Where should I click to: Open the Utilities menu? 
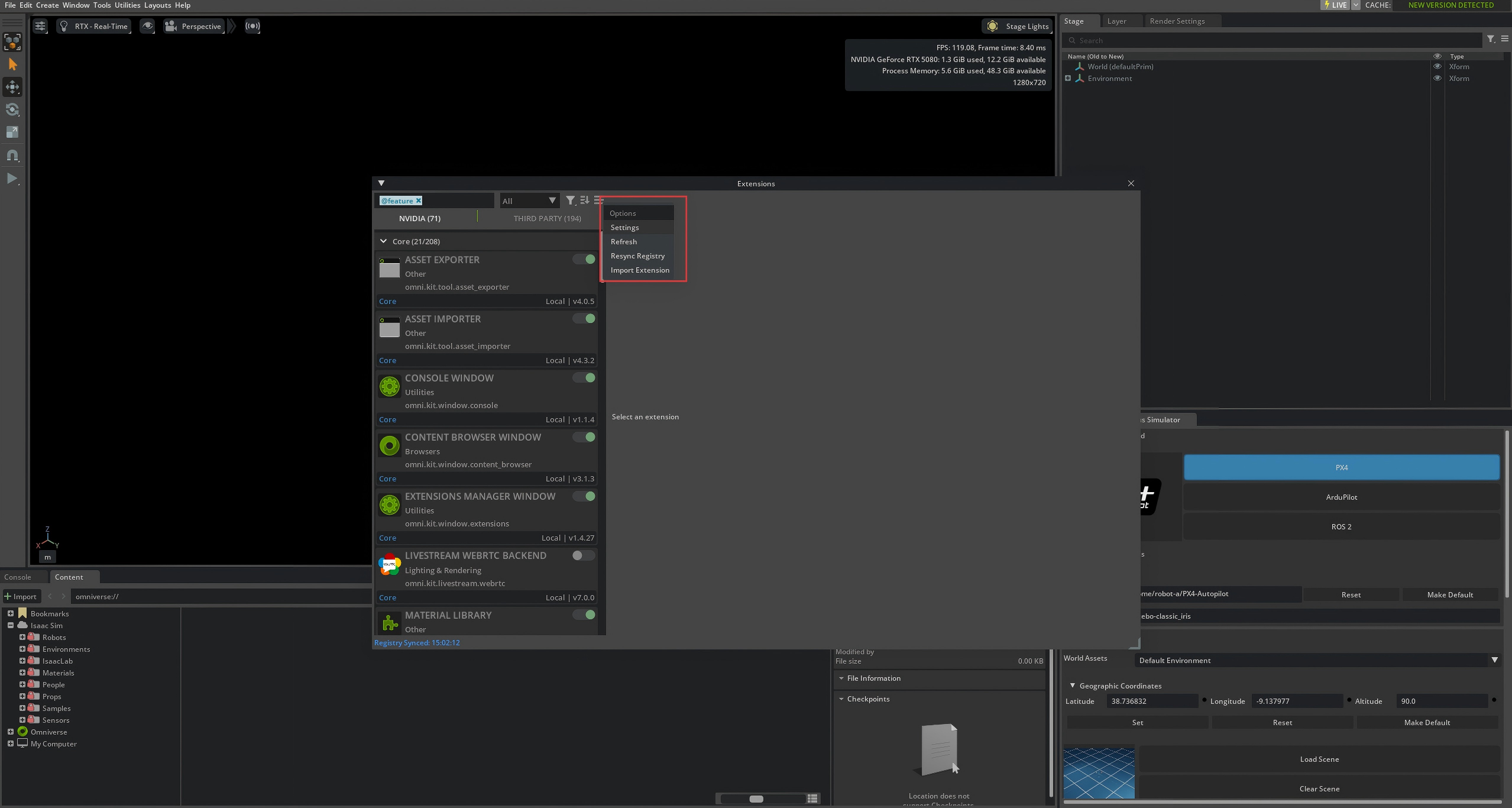(127, 5)
